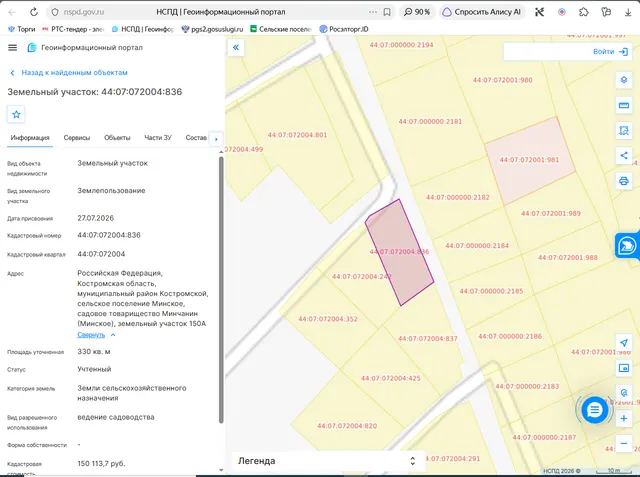Zoom in the map with plus

624,419
